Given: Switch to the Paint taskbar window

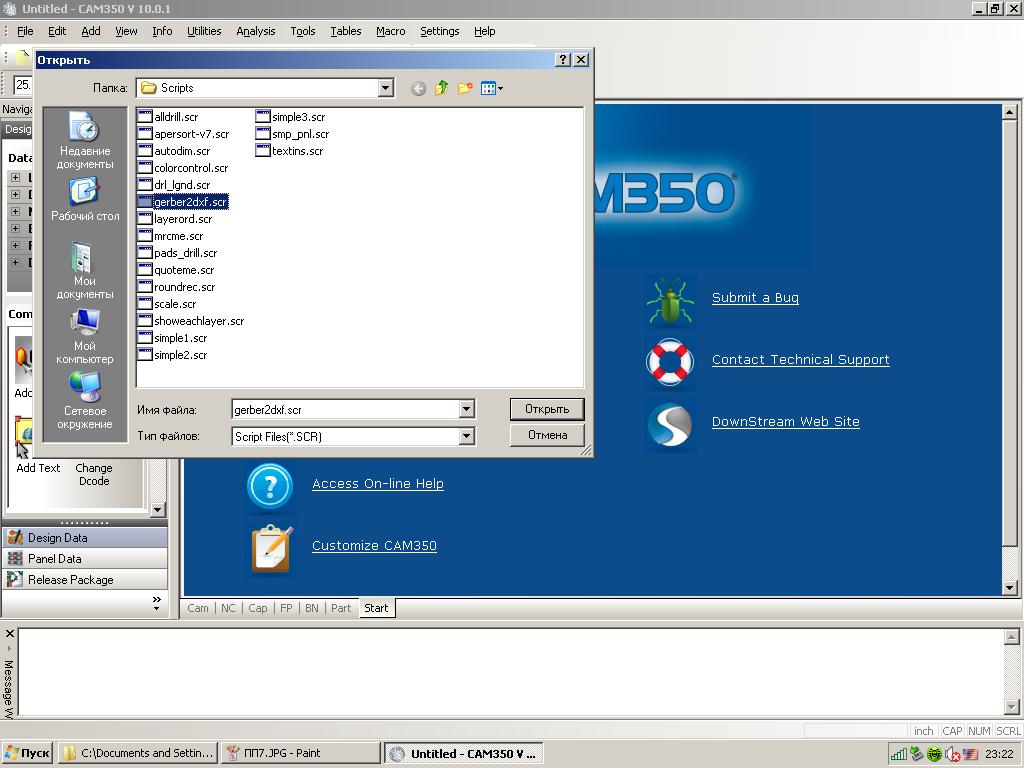Looking at the screenshot, I should (300, 753).
